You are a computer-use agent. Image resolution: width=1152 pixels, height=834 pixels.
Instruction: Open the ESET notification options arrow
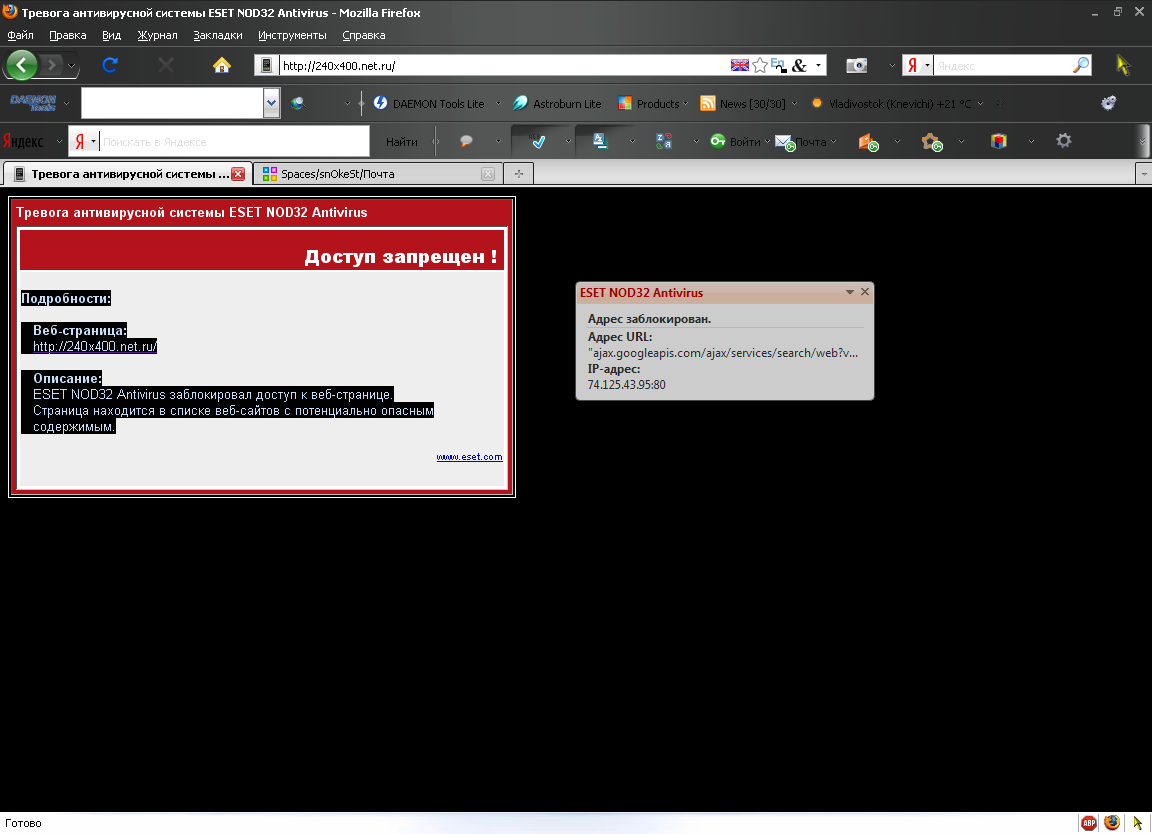tap(849, 292)
